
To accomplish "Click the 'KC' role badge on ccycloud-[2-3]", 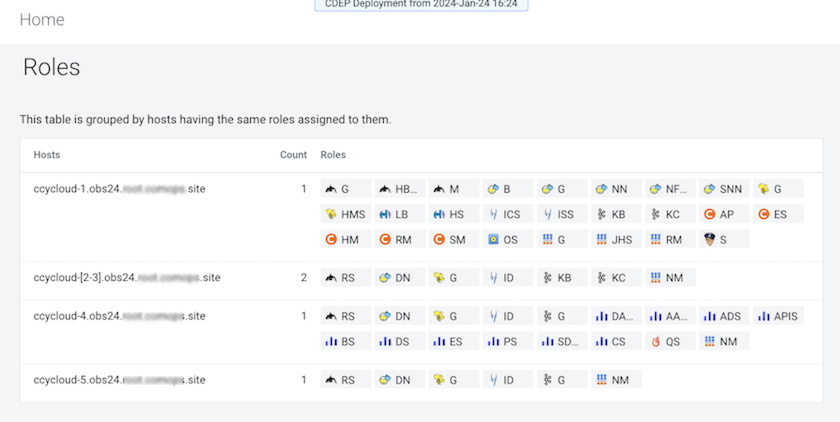I will 615,277.
